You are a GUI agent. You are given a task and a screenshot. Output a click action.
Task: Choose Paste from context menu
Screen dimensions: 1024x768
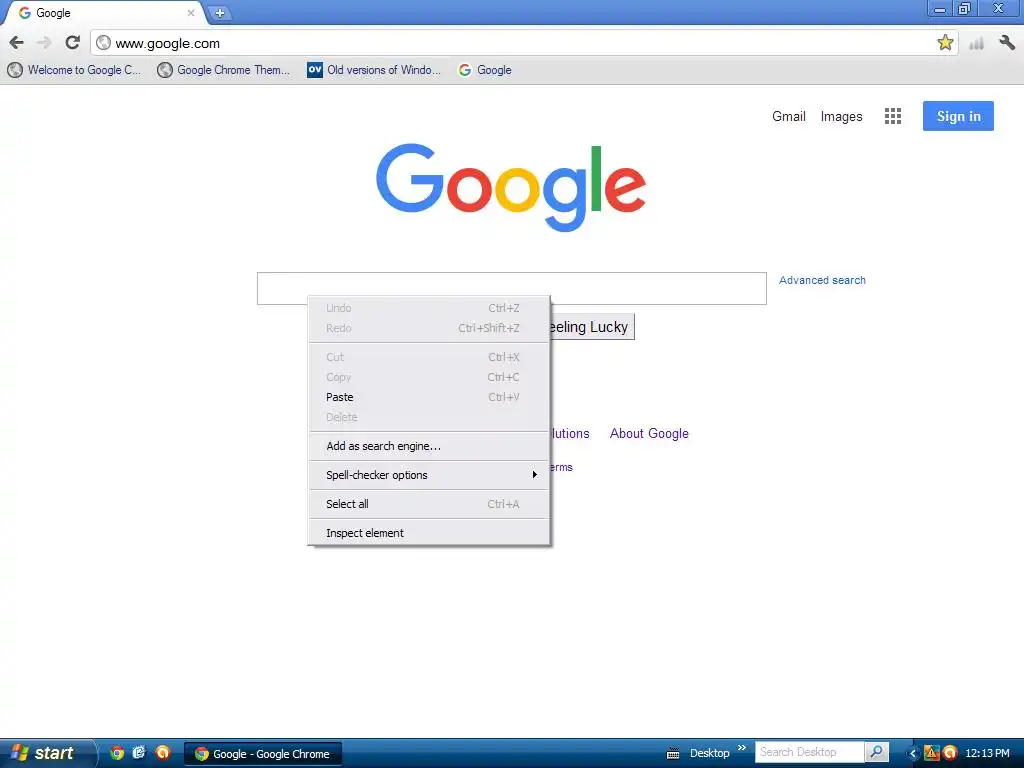coord(428,397)
